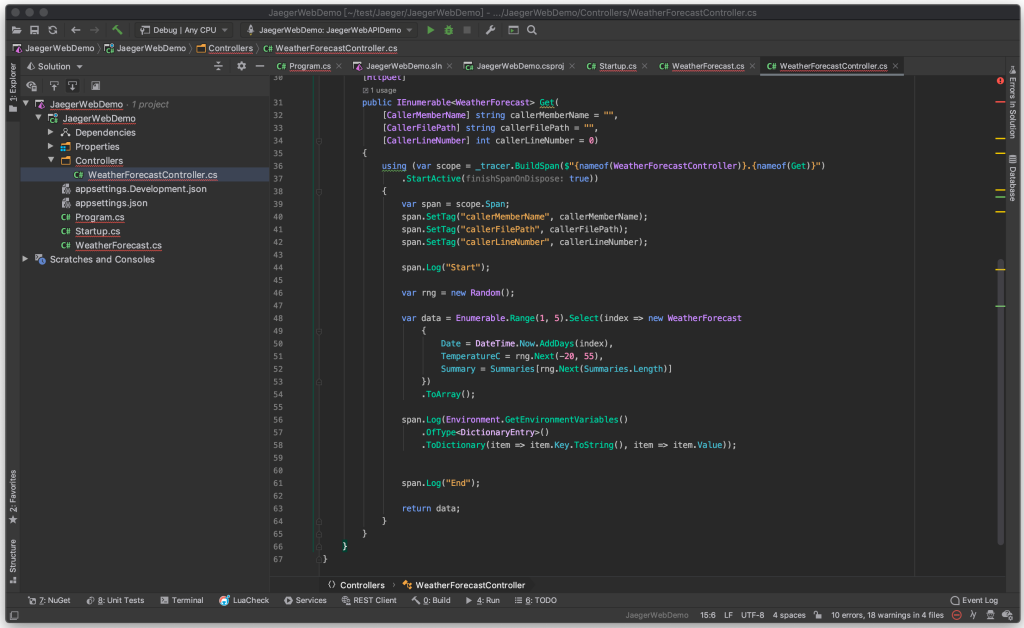Open Search Everywhere magnifier icon

coord(532,30)
